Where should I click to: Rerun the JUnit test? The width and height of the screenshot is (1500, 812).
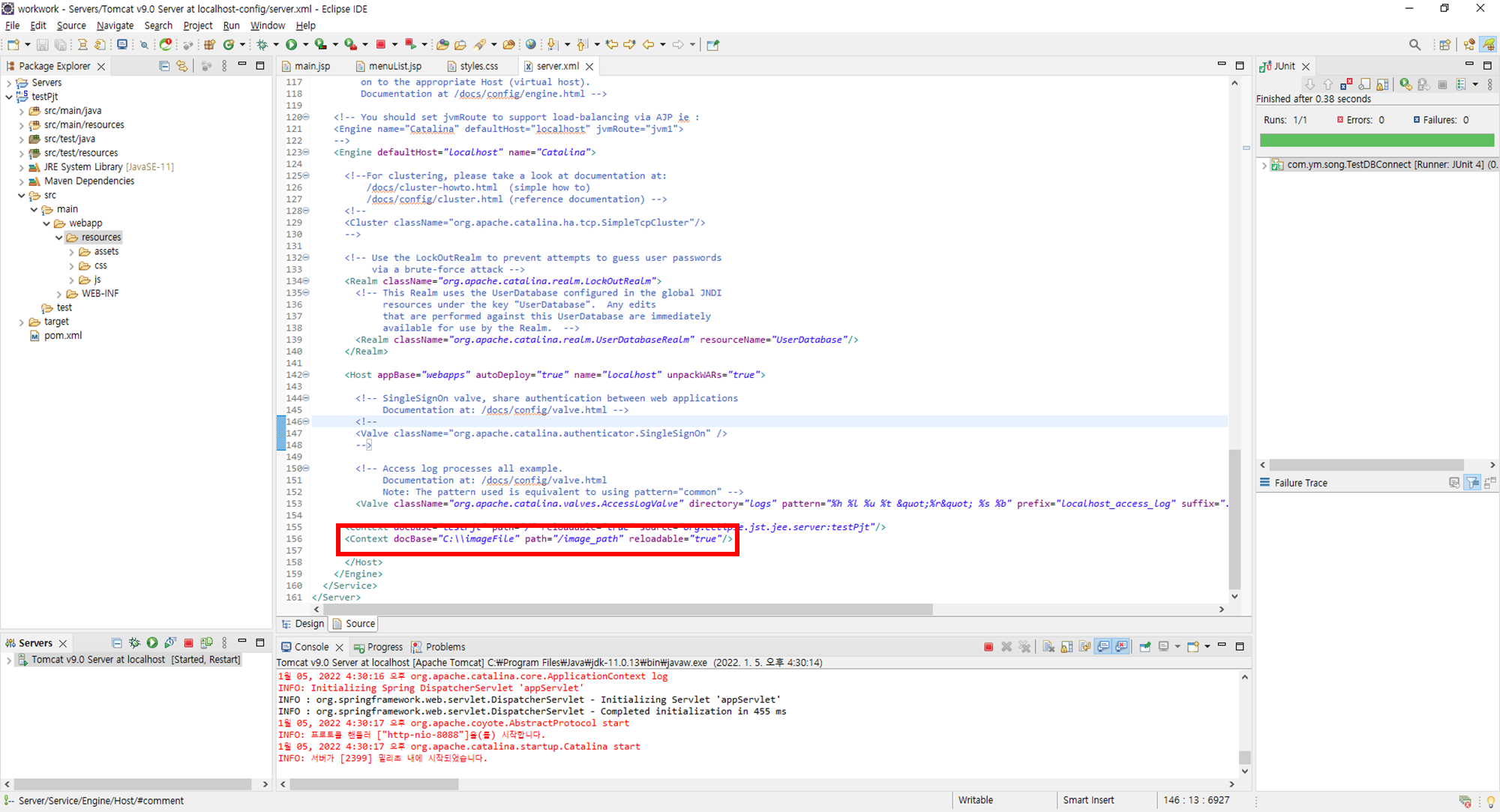[1405, 84]
